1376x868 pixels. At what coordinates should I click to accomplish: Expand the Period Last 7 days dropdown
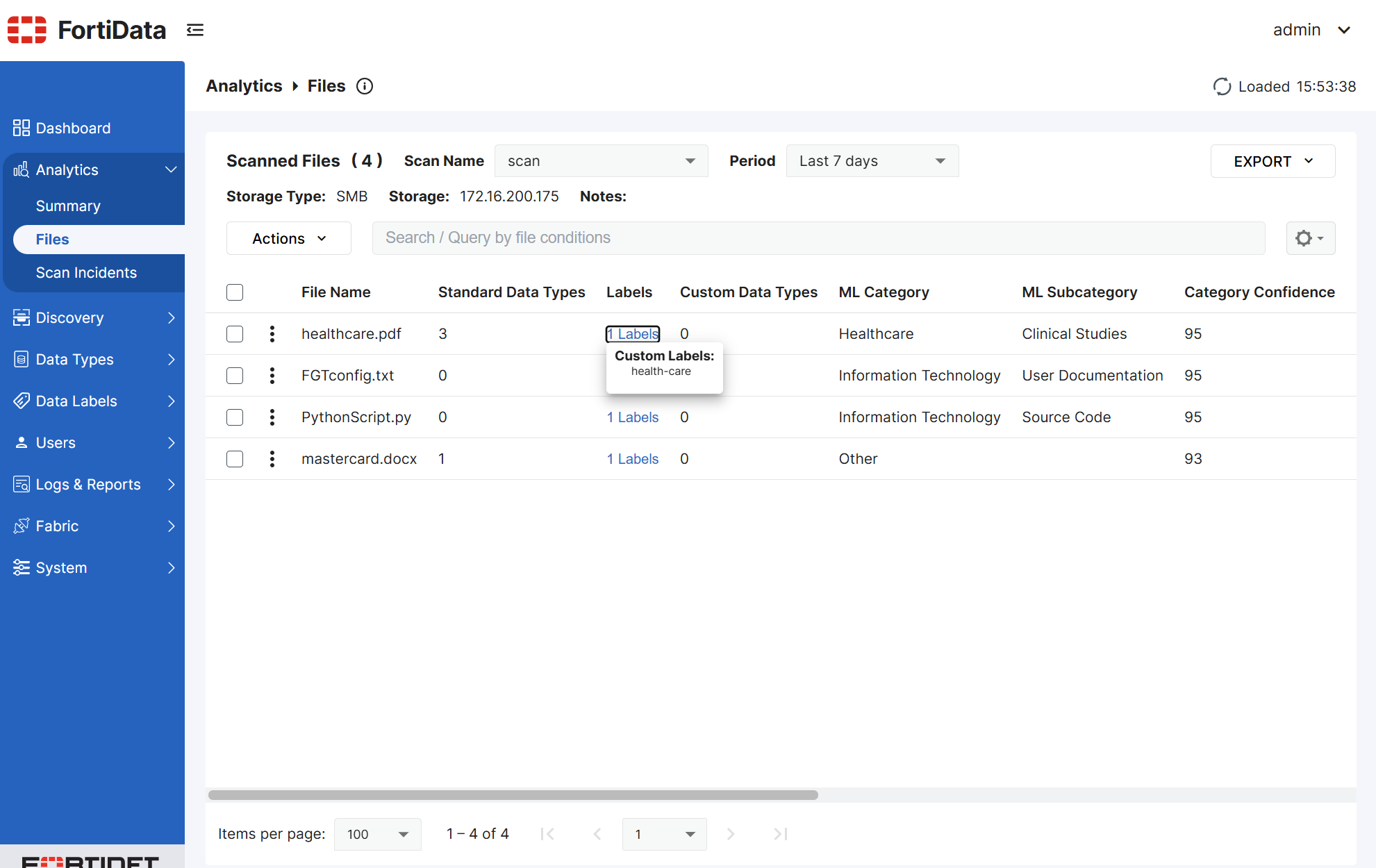(872, 161)
